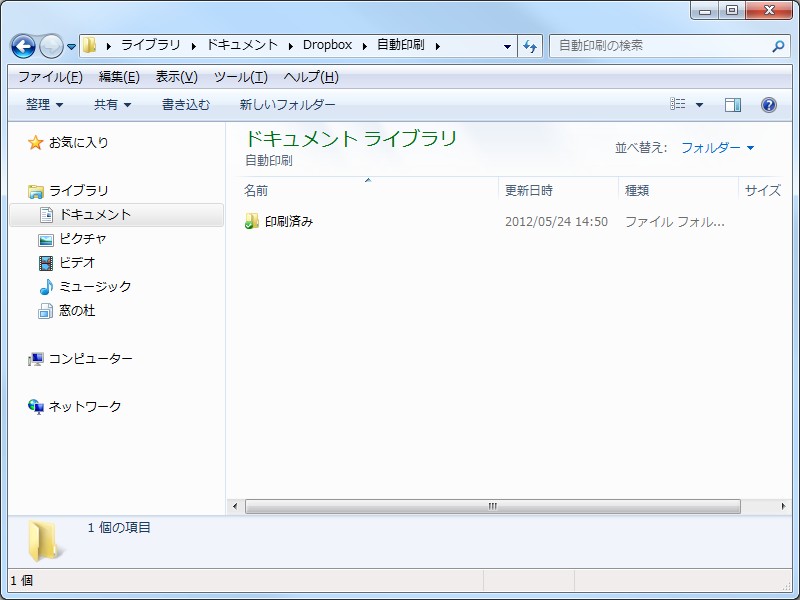Toggle the preview pane
The image size is (800, 600).
732,104
